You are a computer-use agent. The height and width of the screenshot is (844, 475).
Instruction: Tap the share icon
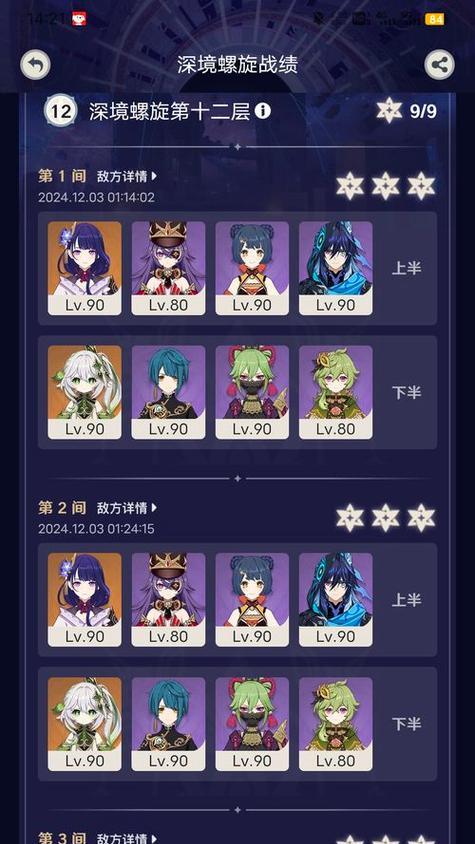tap(439, 65)
